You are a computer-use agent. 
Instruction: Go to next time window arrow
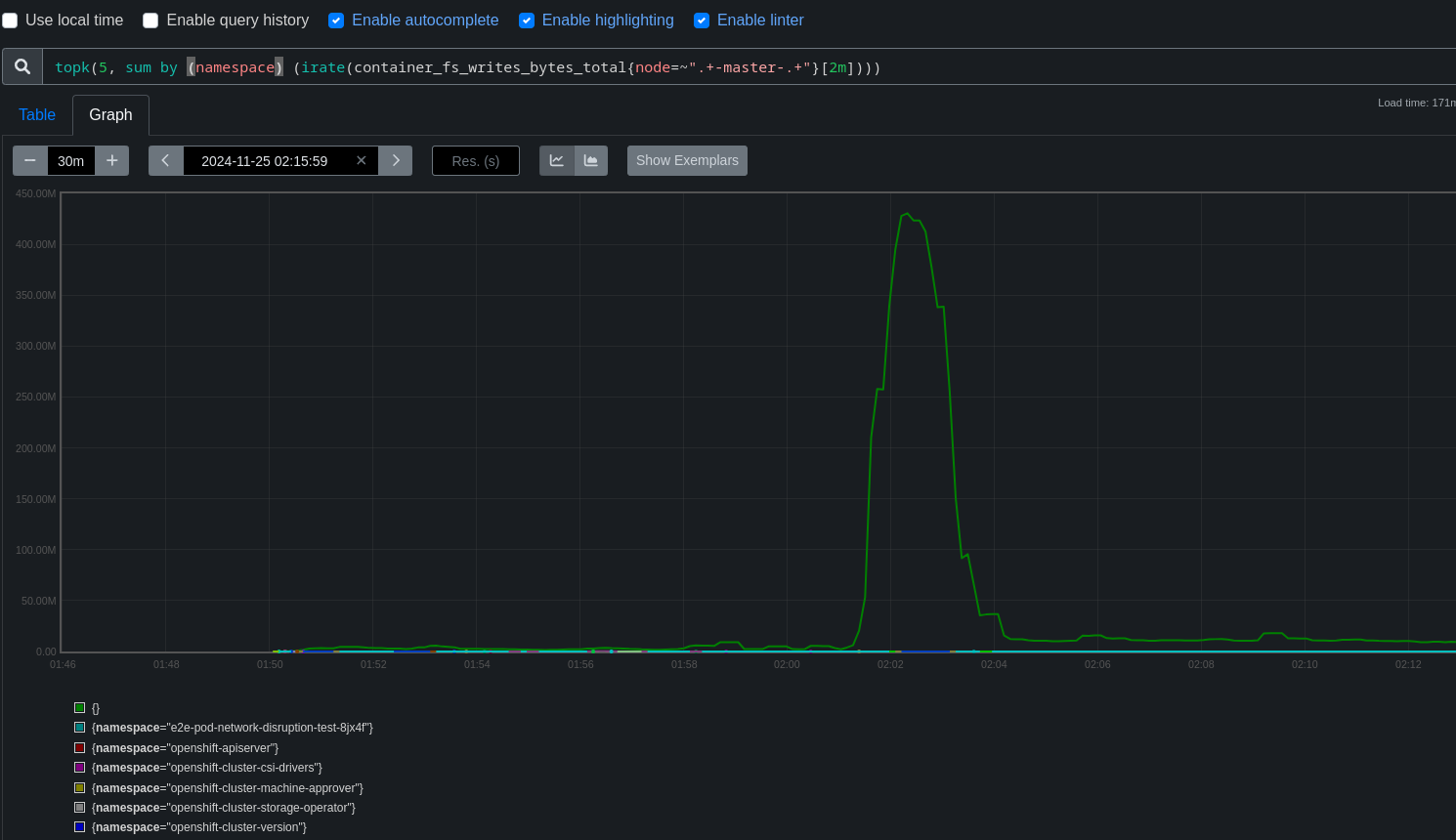(x=396, y=161)
